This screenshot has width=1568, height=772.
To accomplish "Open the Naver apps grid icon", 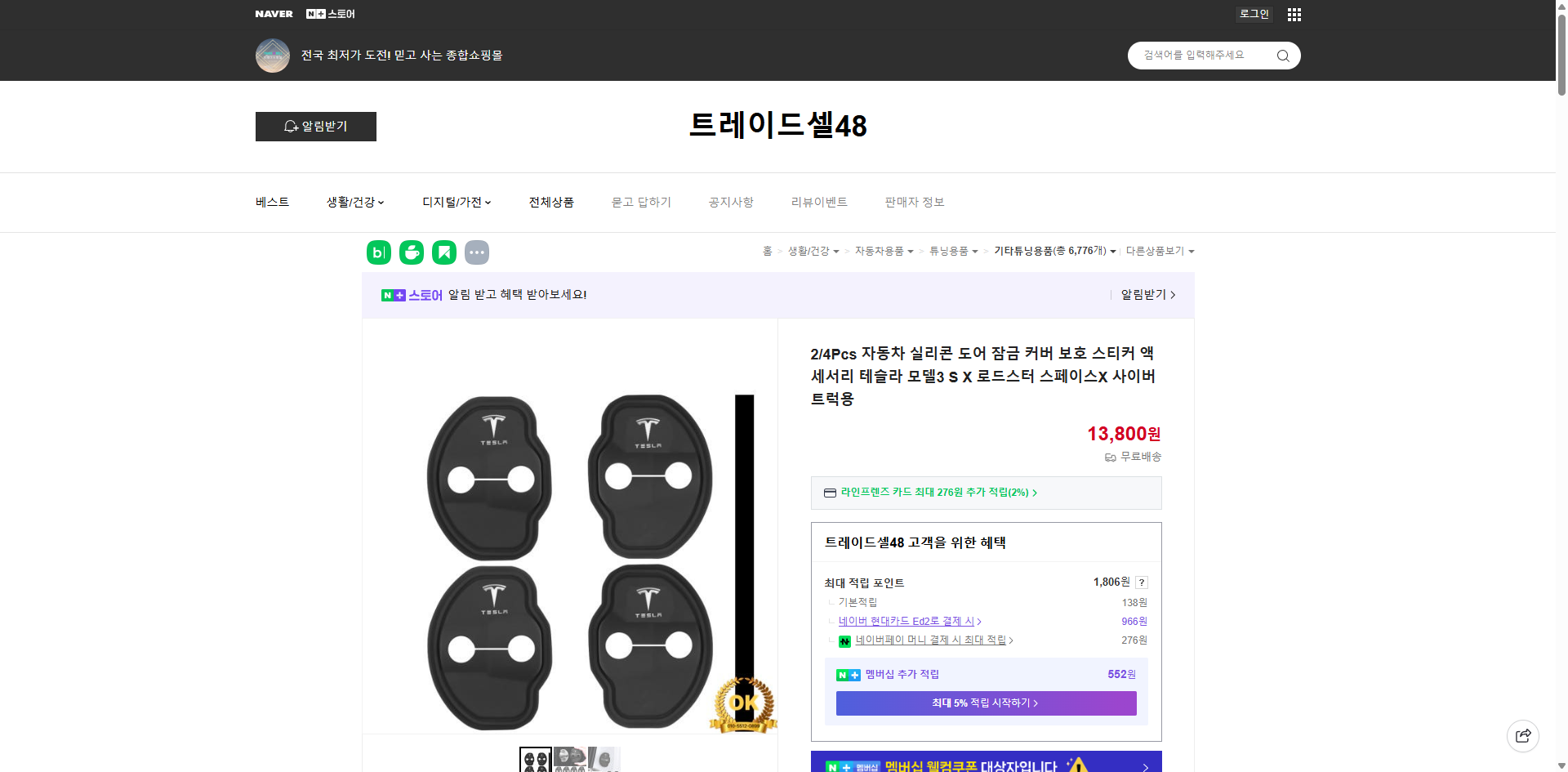I will click(1294, 14).
